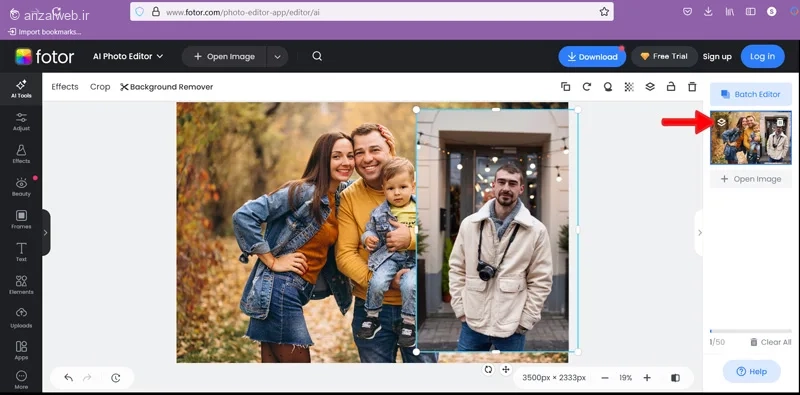Bookmark the page with star icon
The image size is (800, 395).
click(604, 12)
